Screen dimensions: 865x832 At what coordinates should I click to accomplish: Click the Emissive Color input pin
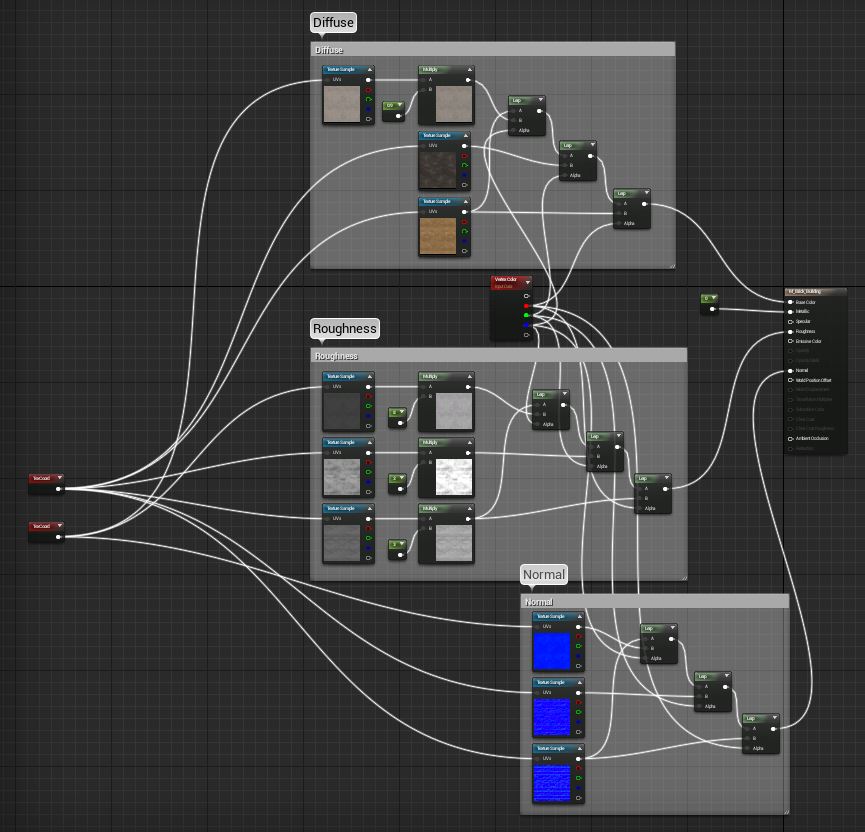791,342
